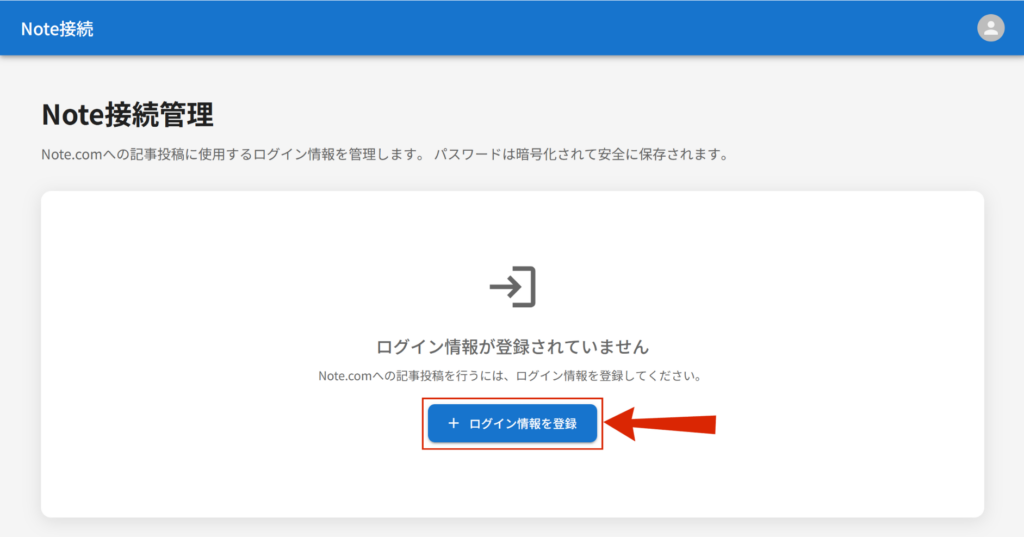This screenshot has width=1024, height=537.
Task: Click the ログイン情報が登録されていません message
Action: 512,347
